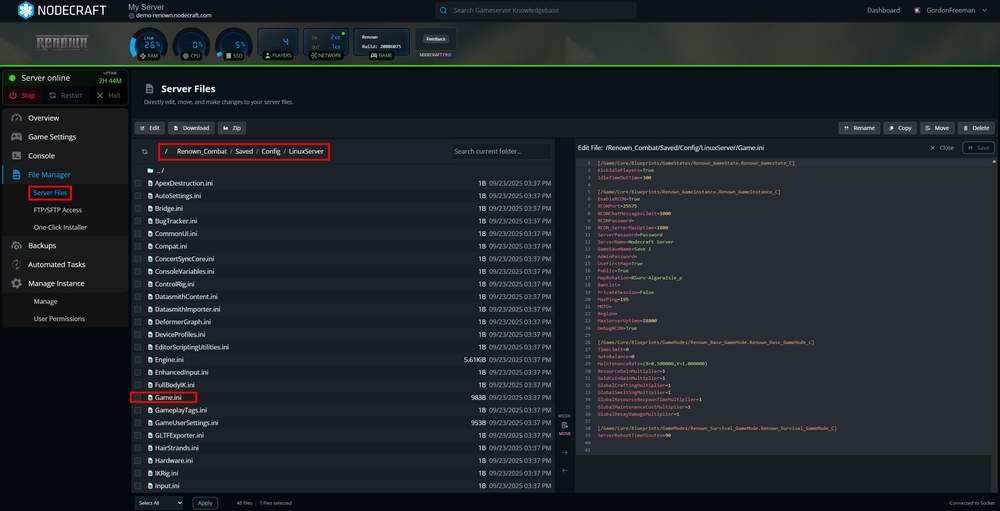
Task: Click the search magnifier icon
Action: coord(443,10)
